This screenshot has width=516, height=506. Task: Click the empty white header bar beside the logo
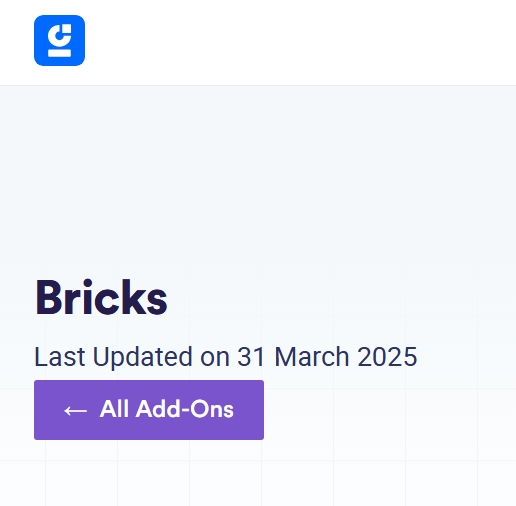click(x=300, y=42)
